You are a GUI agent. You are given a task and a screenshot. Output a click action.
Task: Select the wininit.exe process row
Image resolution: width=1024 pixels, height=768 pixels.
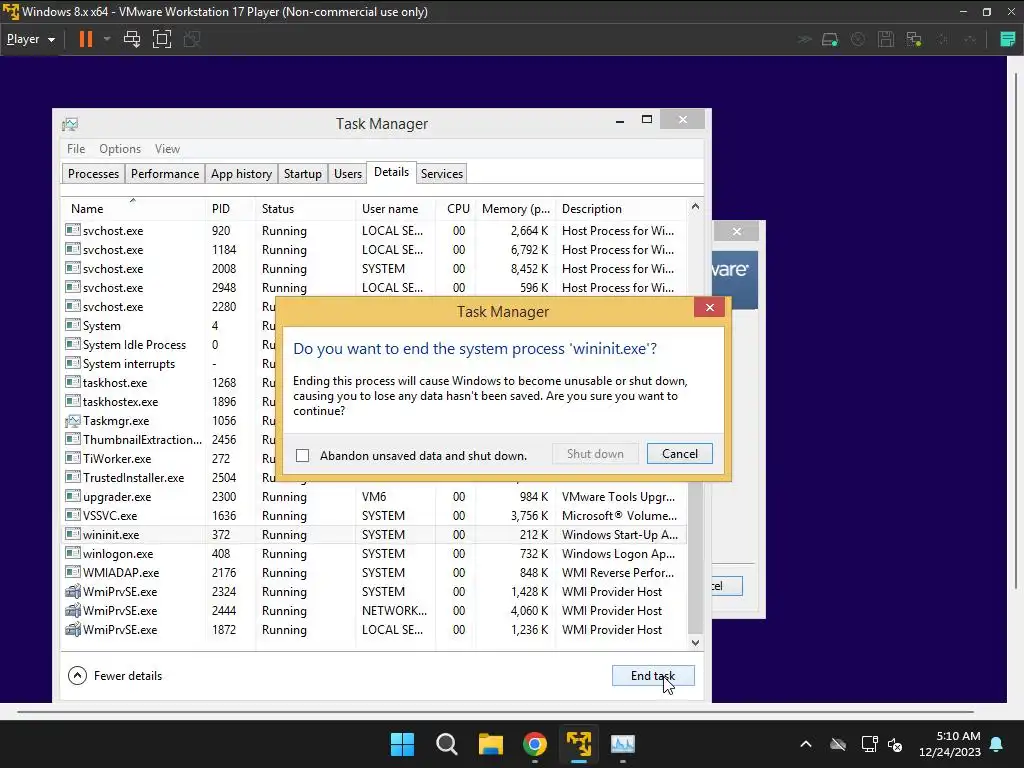pyautogui.click(x=374, y=534)
